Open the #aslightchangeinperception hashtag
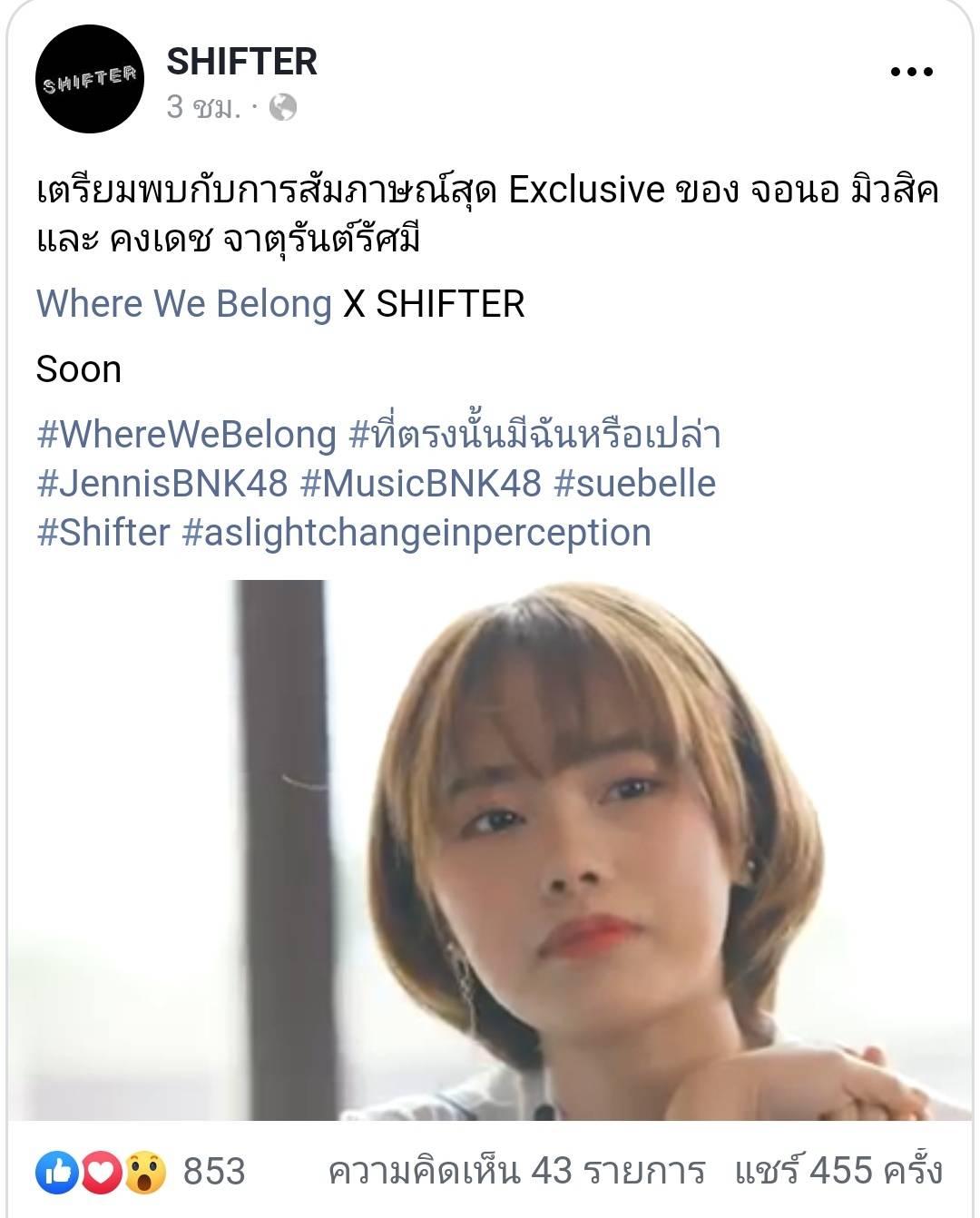The height and width of the screenshot is (1218, 980). coord(416,533)
